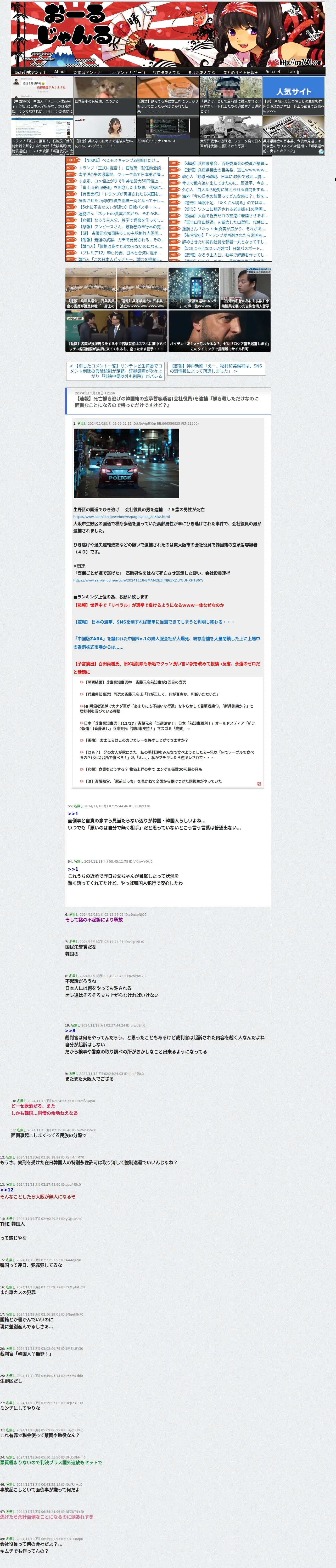
Task: Select post 6 comment そして謎の不起訴により釈放
Action: [x=94, y=920]
